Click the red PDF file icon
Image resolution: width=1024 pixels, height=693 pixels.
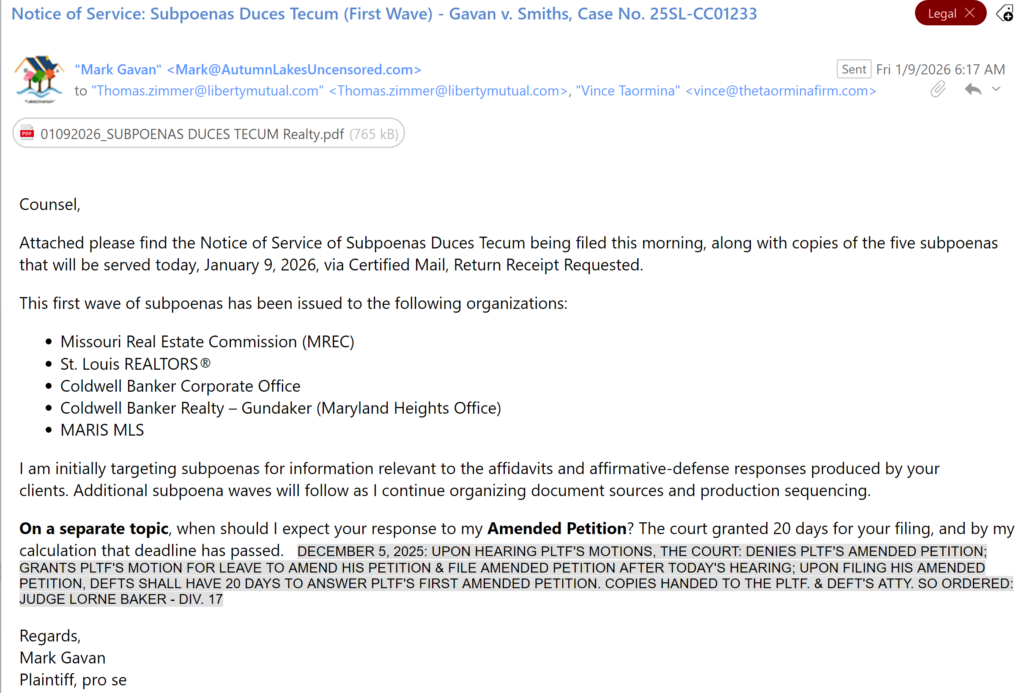tap(27, 134)
